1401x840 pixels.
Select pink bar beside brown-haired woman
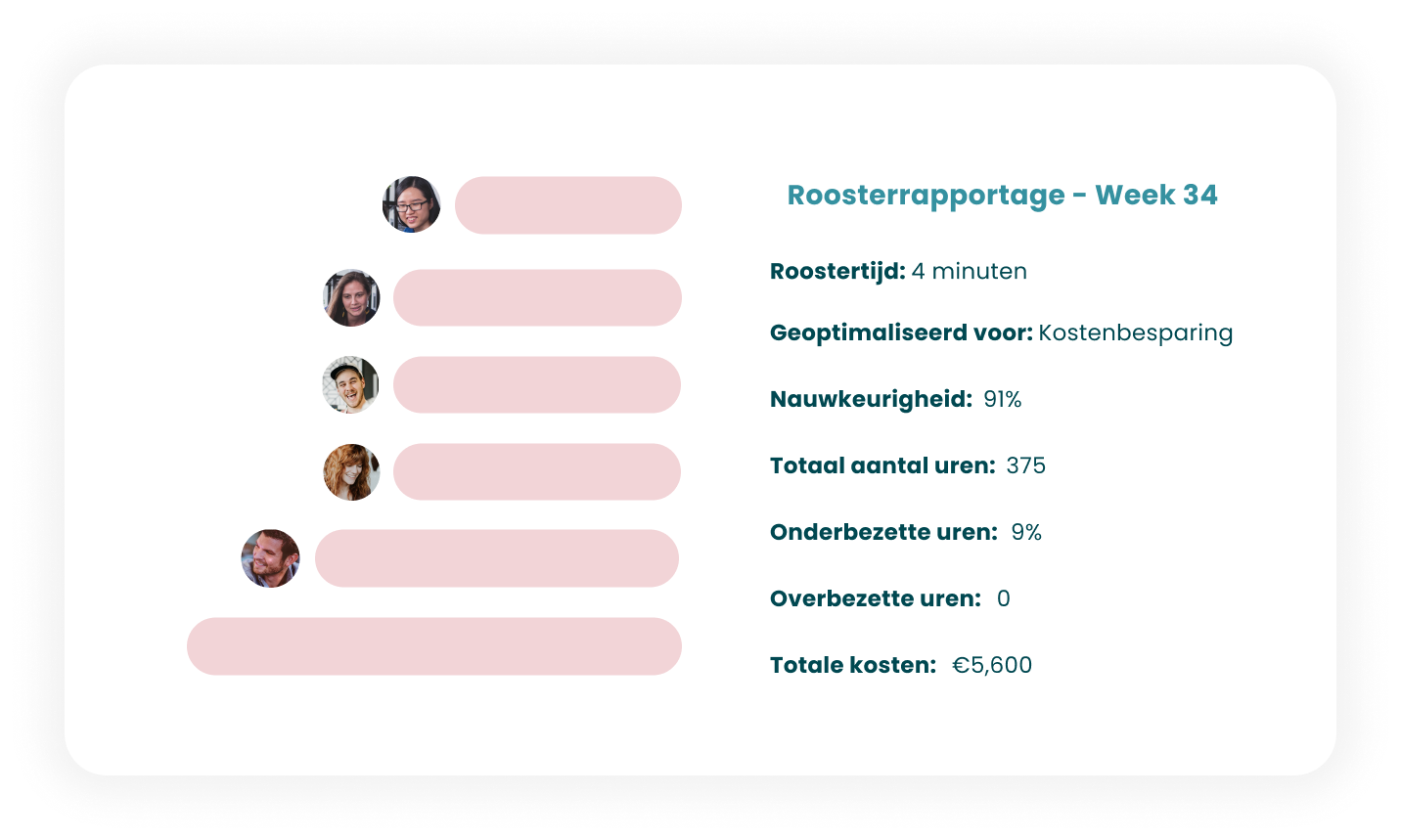click(537, 297)
